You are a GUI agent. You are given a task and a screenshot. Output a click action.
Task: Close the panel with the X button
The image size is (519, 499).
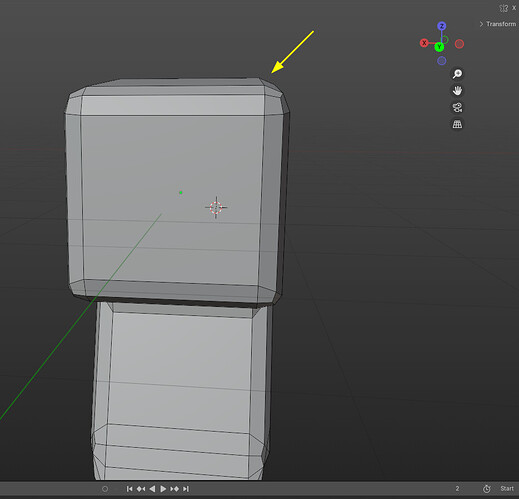pos(514,8)
